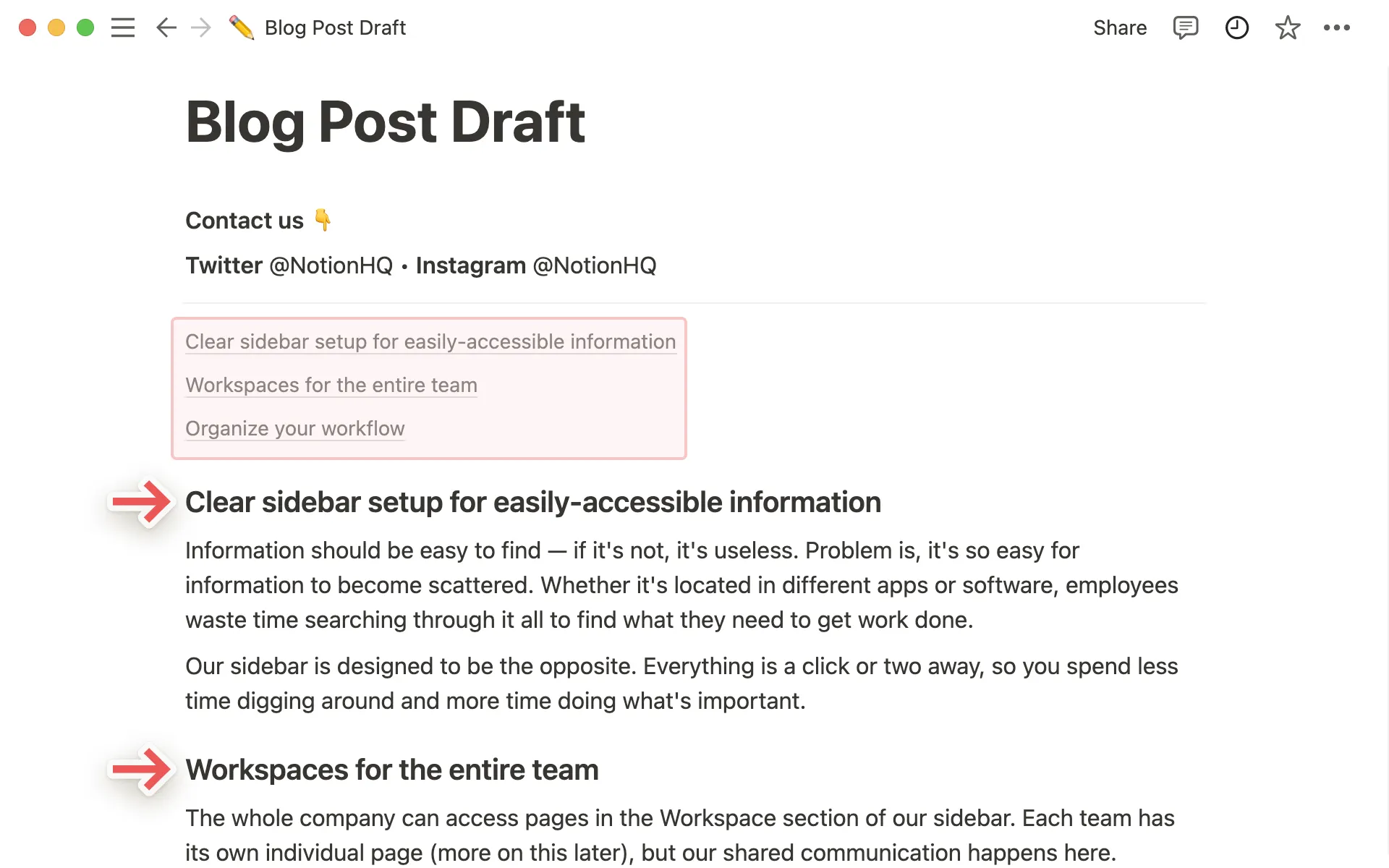Select the Blog Post Draft breadcrumb title
Image resolution: width=1389 pixels, height=868 pixels.
[335, 27]
